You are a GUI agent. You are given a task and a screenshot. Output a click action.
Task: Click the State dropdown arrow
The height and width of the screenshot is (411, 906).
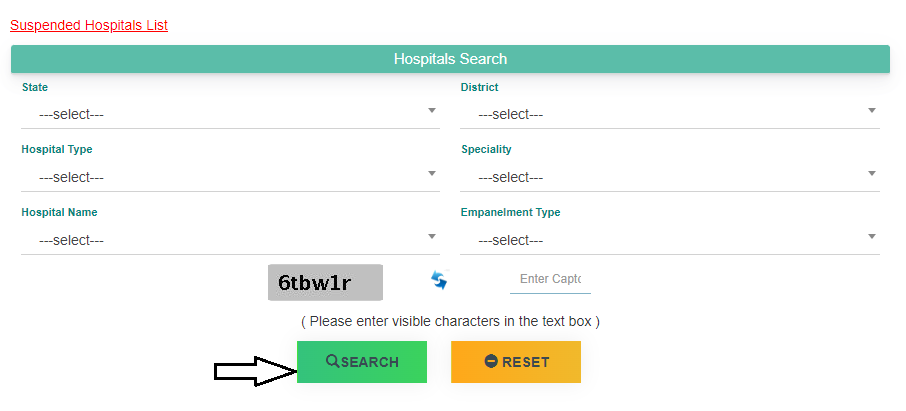point(432,110)
